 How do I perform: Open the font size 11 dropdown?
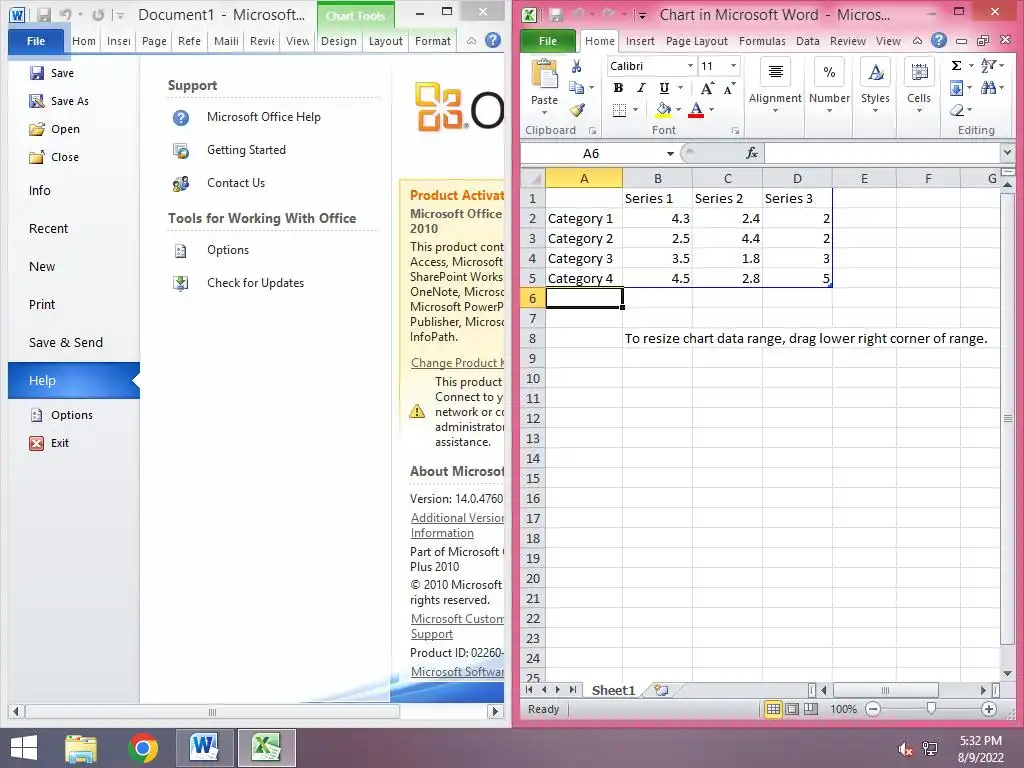coord(733,66)
